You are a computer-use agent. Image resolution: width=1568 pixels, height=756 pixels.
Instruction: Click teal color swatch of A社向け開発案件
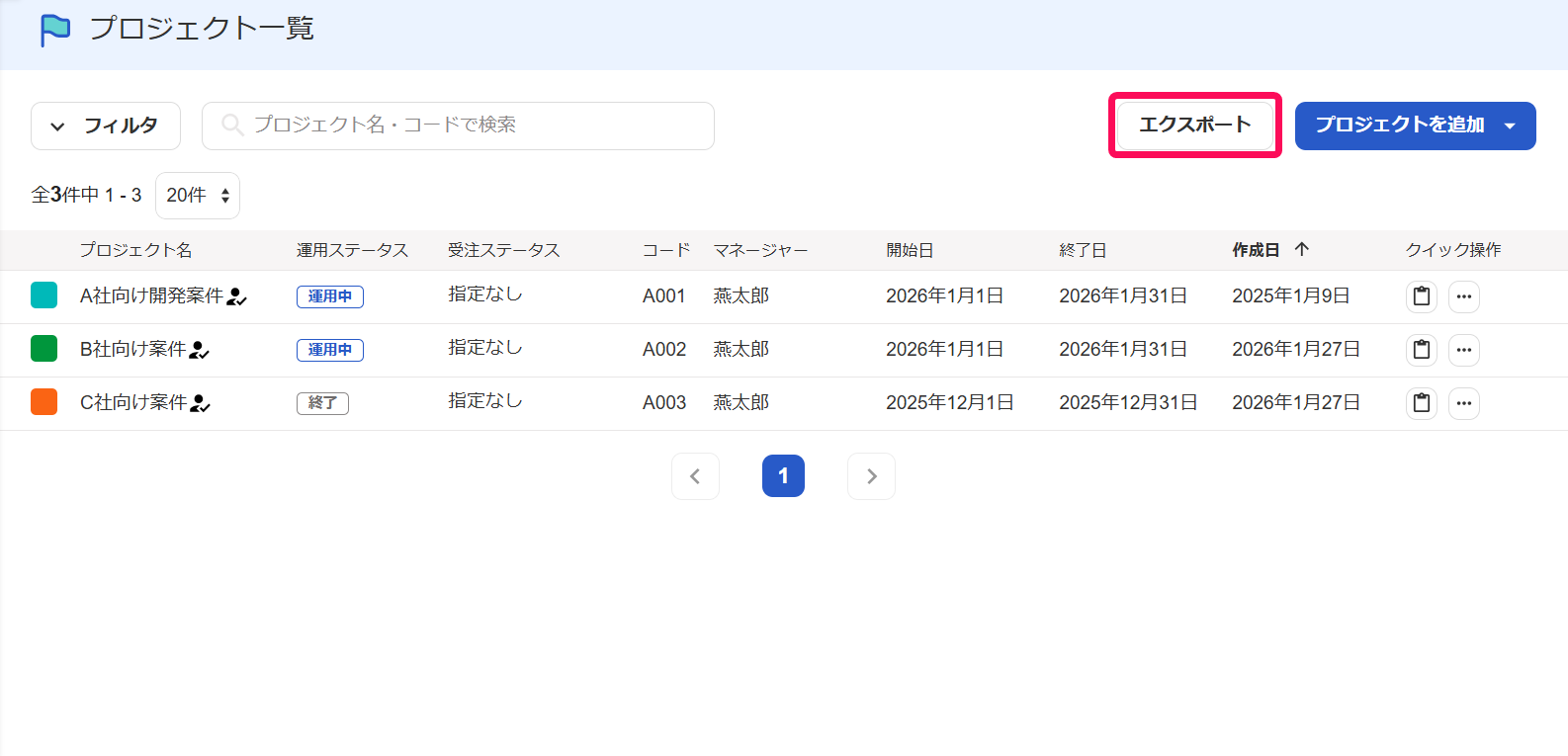(x=44, y=295)
